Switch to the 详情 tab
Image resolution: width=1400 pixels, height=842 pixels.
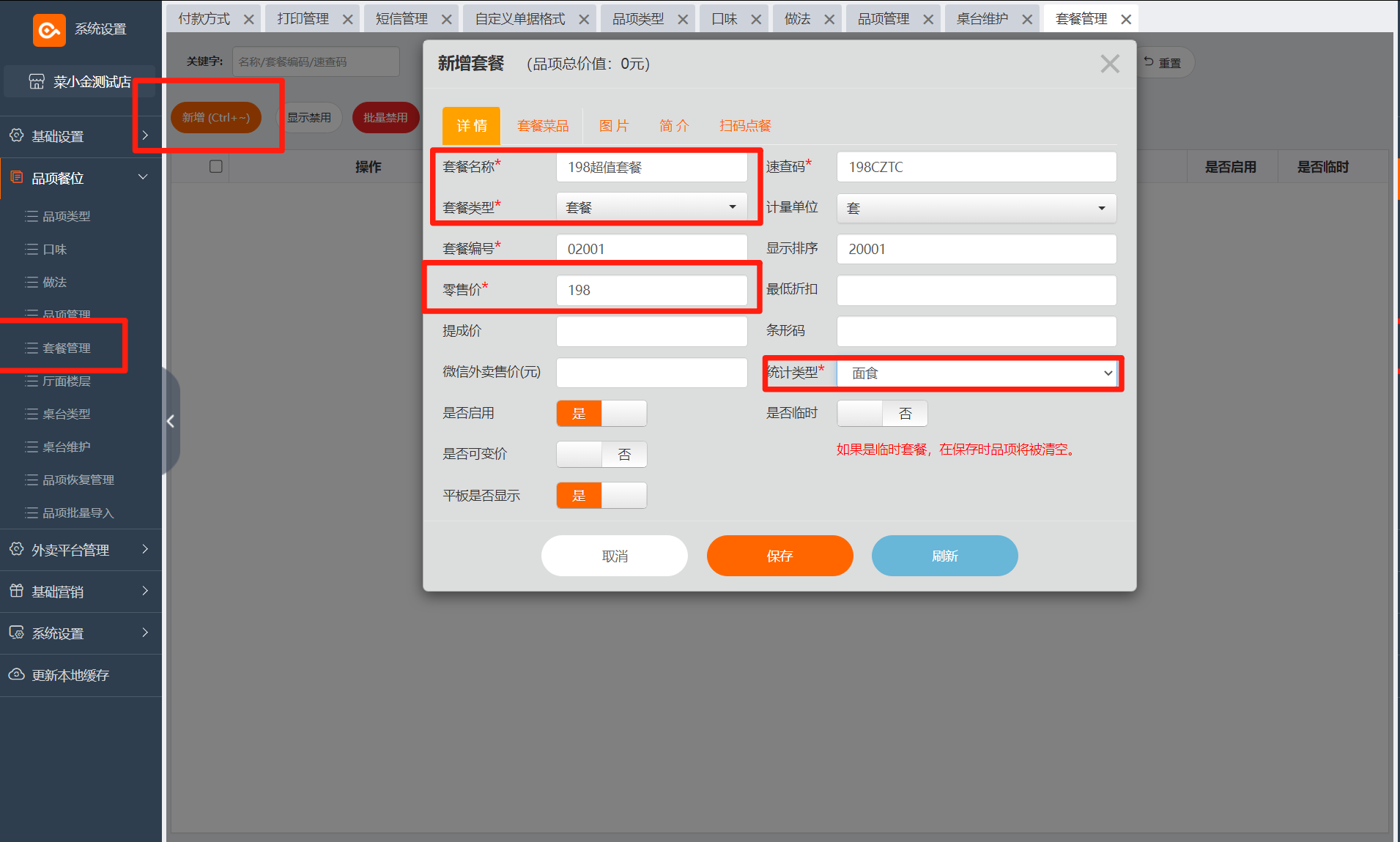click(471, 126)
